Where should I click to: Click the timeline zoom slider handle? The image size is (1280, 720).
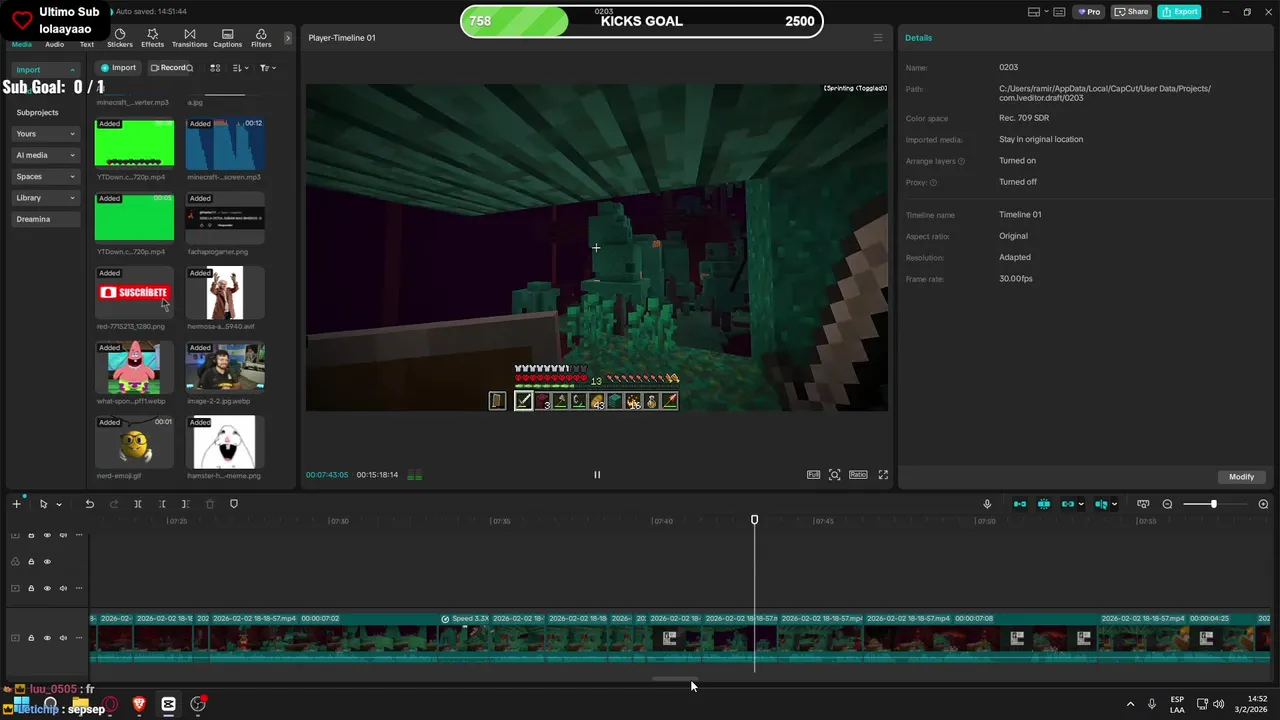point(1214,504)
